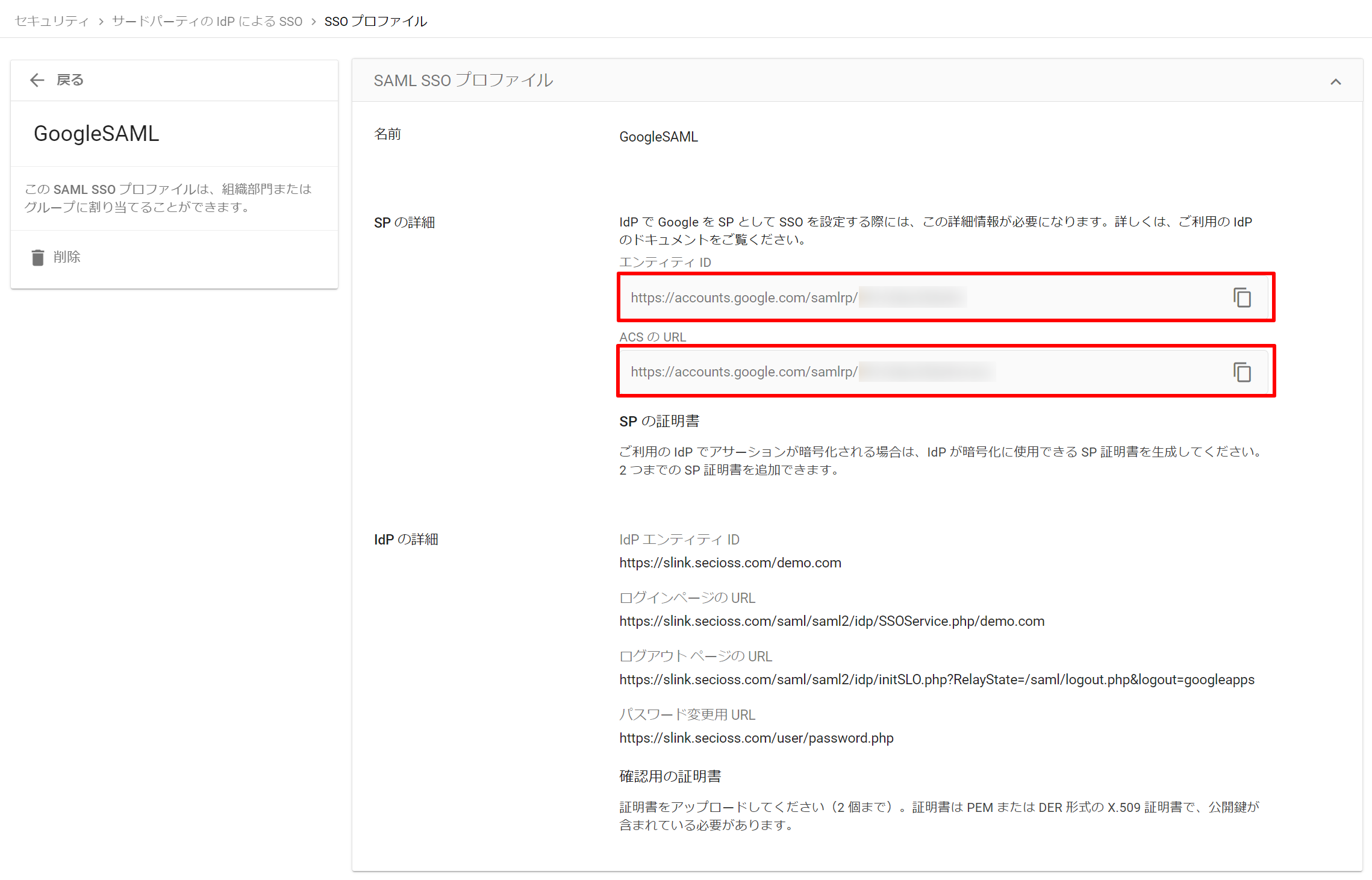Click the ログインページの URL label

pyautogui.click(x=687, y=598)
